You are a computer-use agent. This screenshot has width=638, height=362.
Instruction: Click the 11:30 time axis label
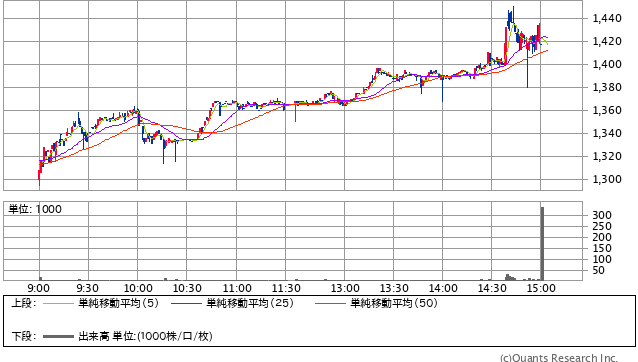pyautogui.click(x=286, y=288)
